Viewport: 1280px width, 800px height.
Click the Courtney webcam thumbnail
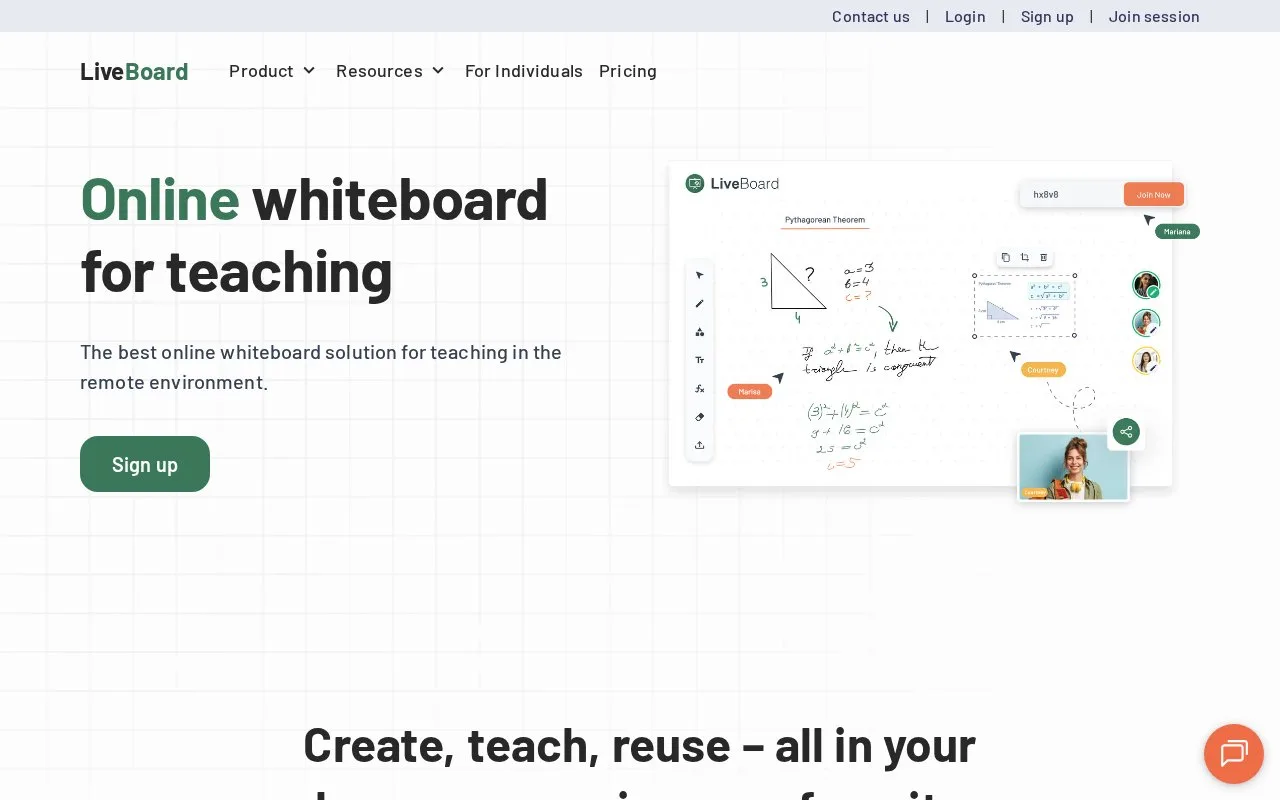(x=1073, y=467)
